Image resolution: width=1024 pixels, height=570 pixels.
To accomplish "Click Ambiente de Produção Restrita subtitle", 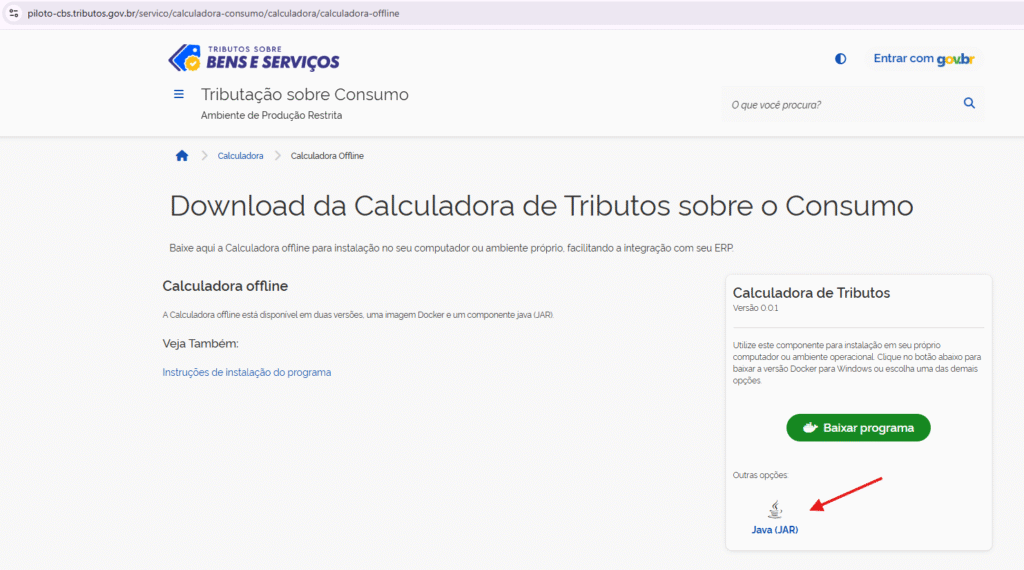I will point(272,116).
